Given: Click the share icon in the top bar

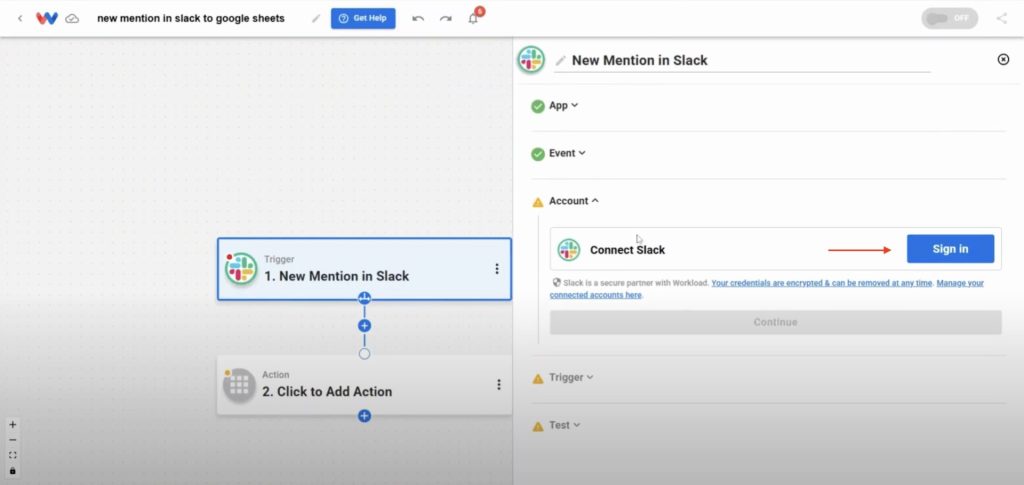Looking at the screenshot, I should click(x=1002, y=18).
